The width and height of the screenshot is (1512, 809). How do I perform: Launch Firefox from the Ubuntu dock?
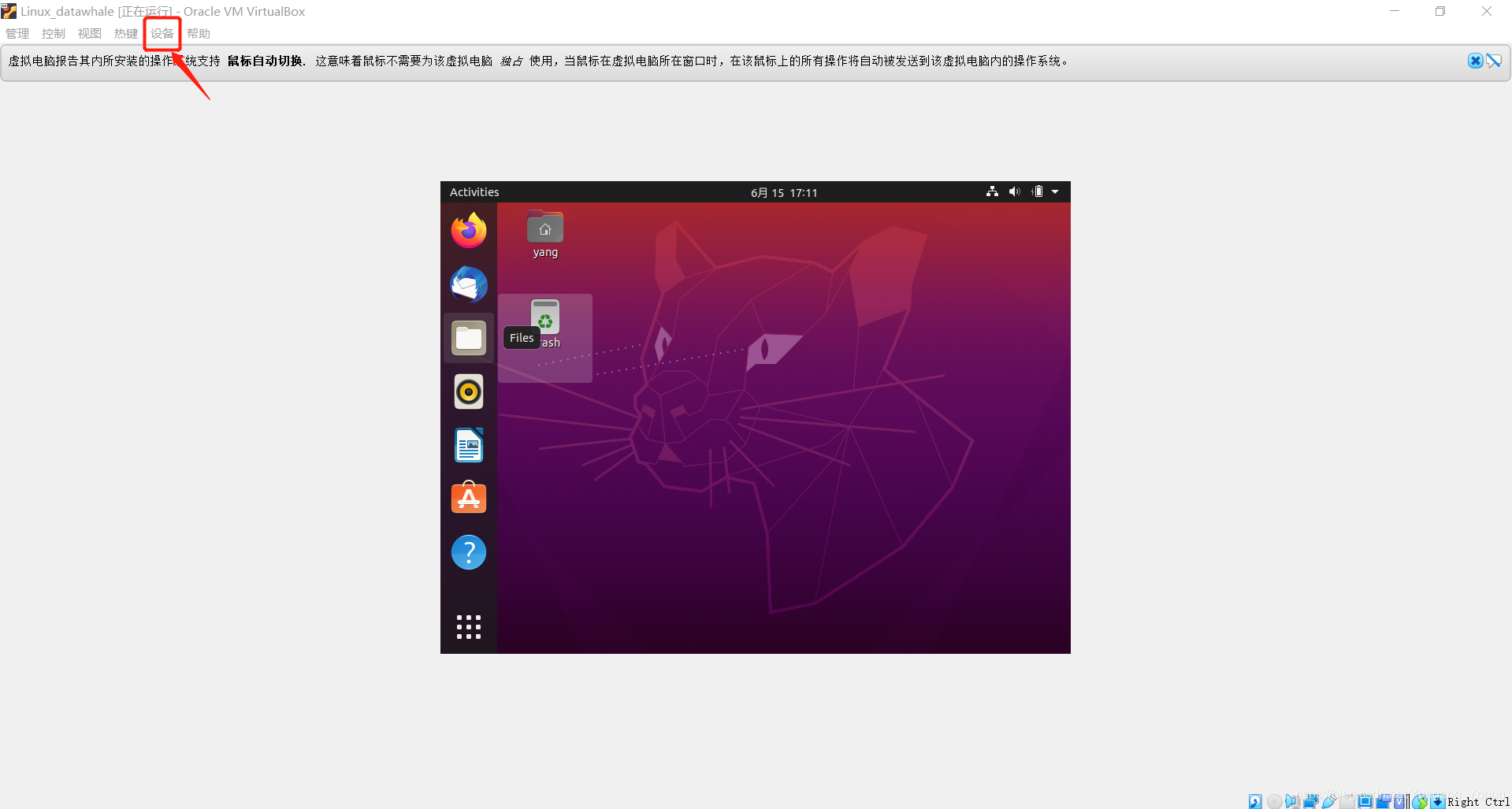[x=469, y=230]
